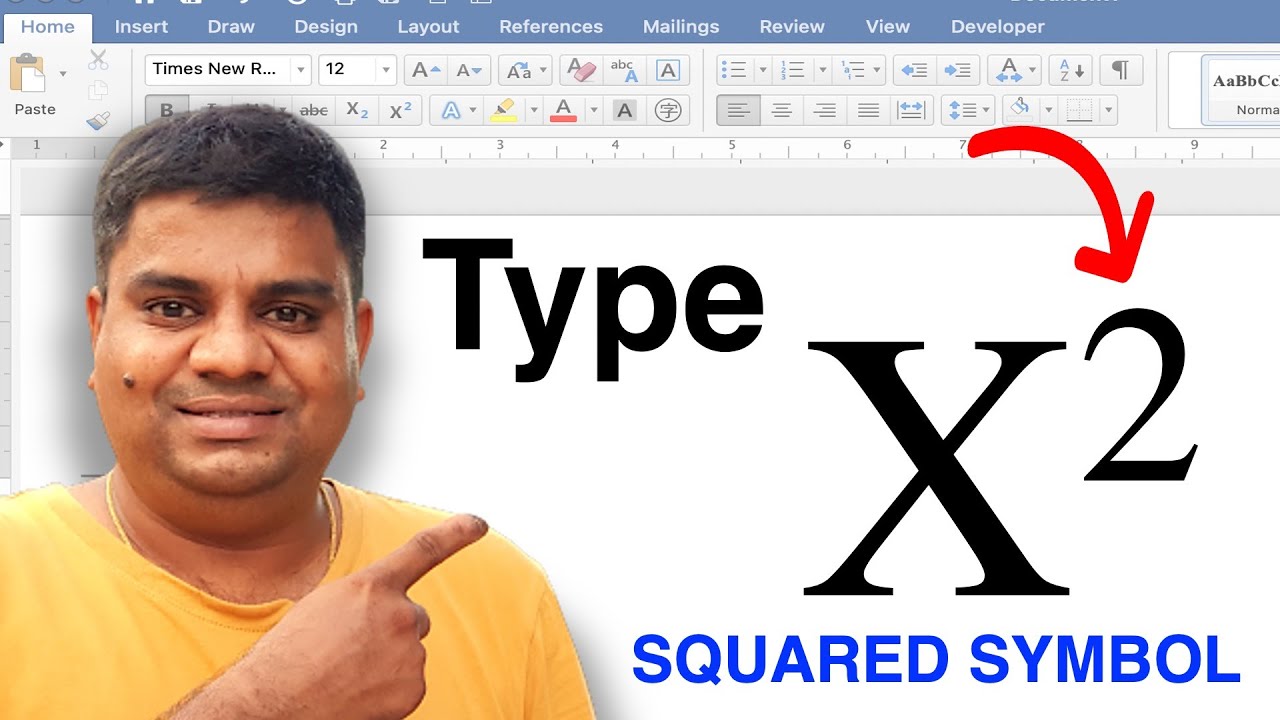Increase the font size
This screenshot has height=720, width=1280.
[426, 70]
